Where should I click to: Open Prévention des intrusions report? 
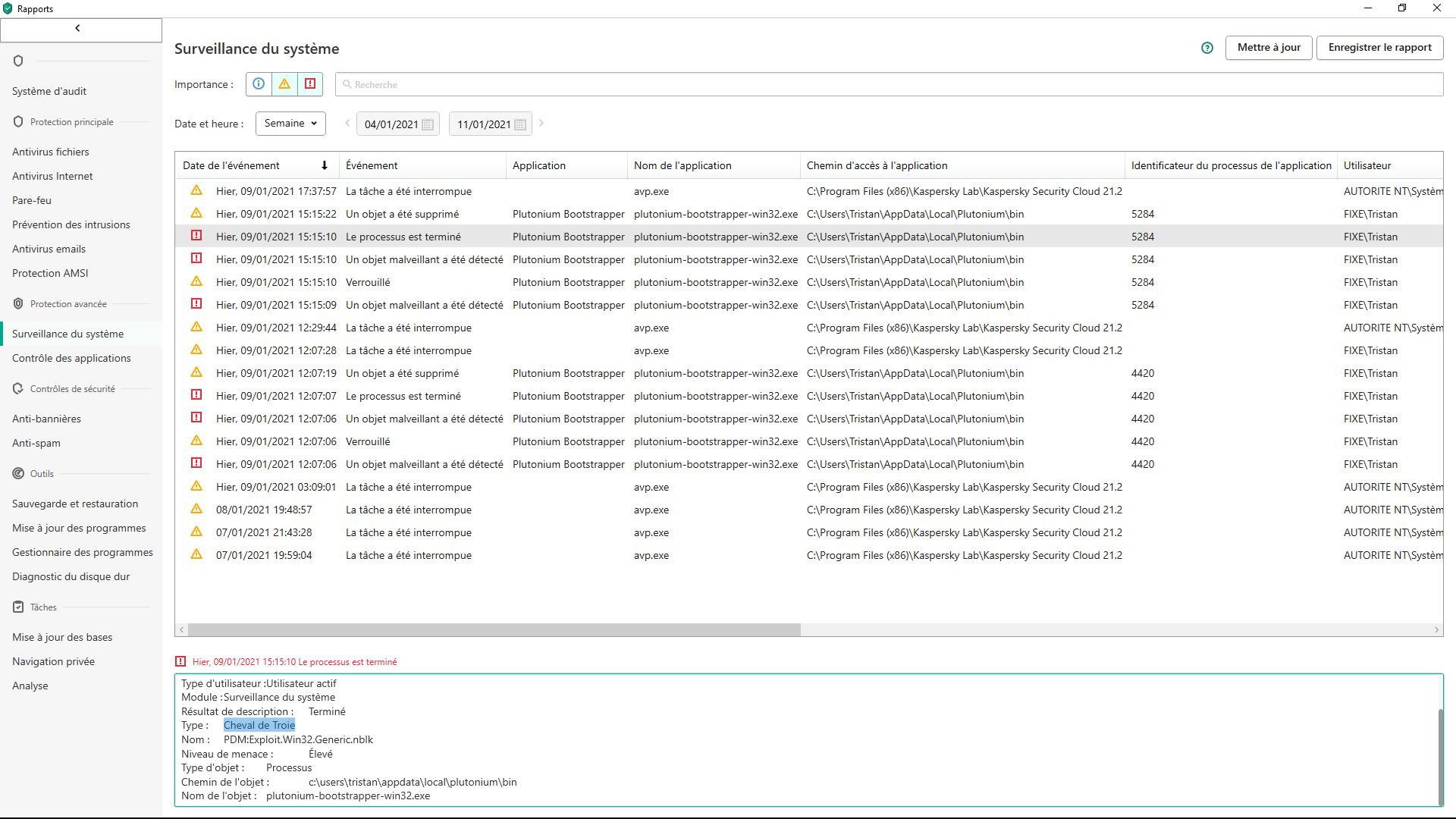pyautogui.click(x=71, y=224)
